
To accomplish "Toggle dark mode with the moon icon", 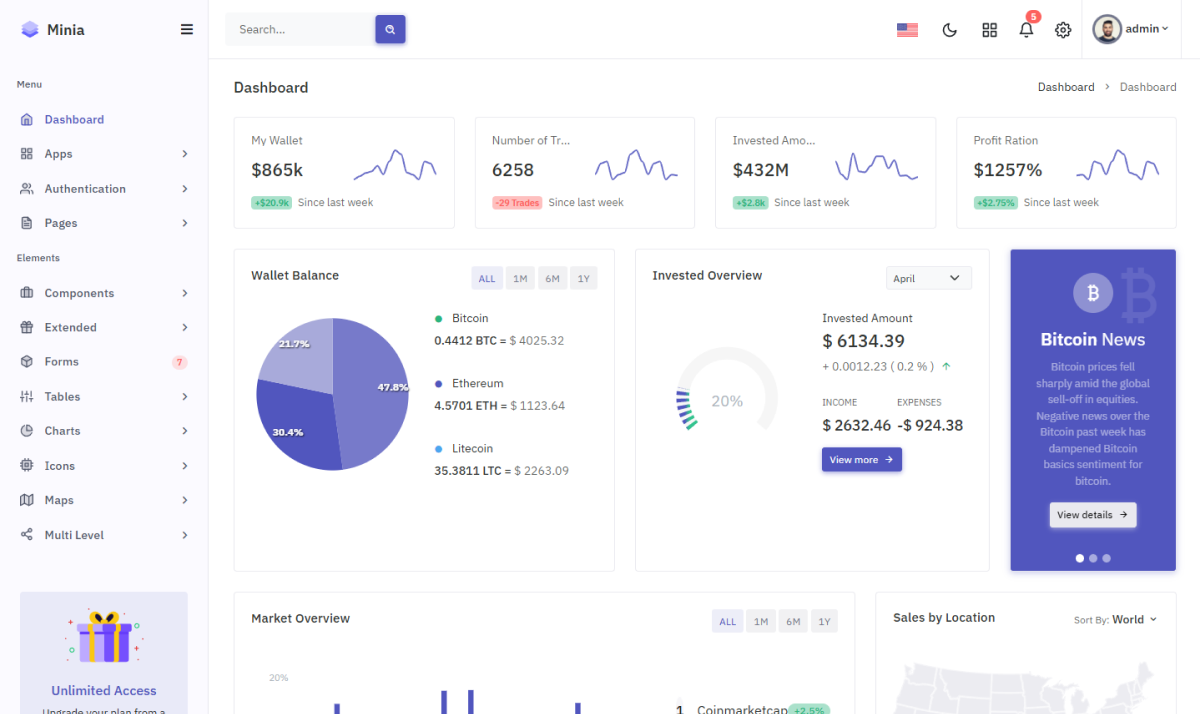I will click(950, 30).
